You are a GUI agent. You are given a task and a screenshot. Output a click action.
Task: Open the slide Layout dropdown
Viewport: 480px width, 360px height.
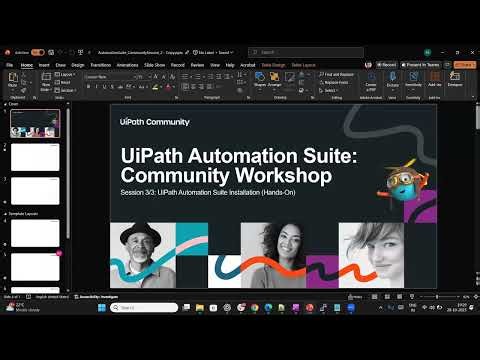pos(65,74)
